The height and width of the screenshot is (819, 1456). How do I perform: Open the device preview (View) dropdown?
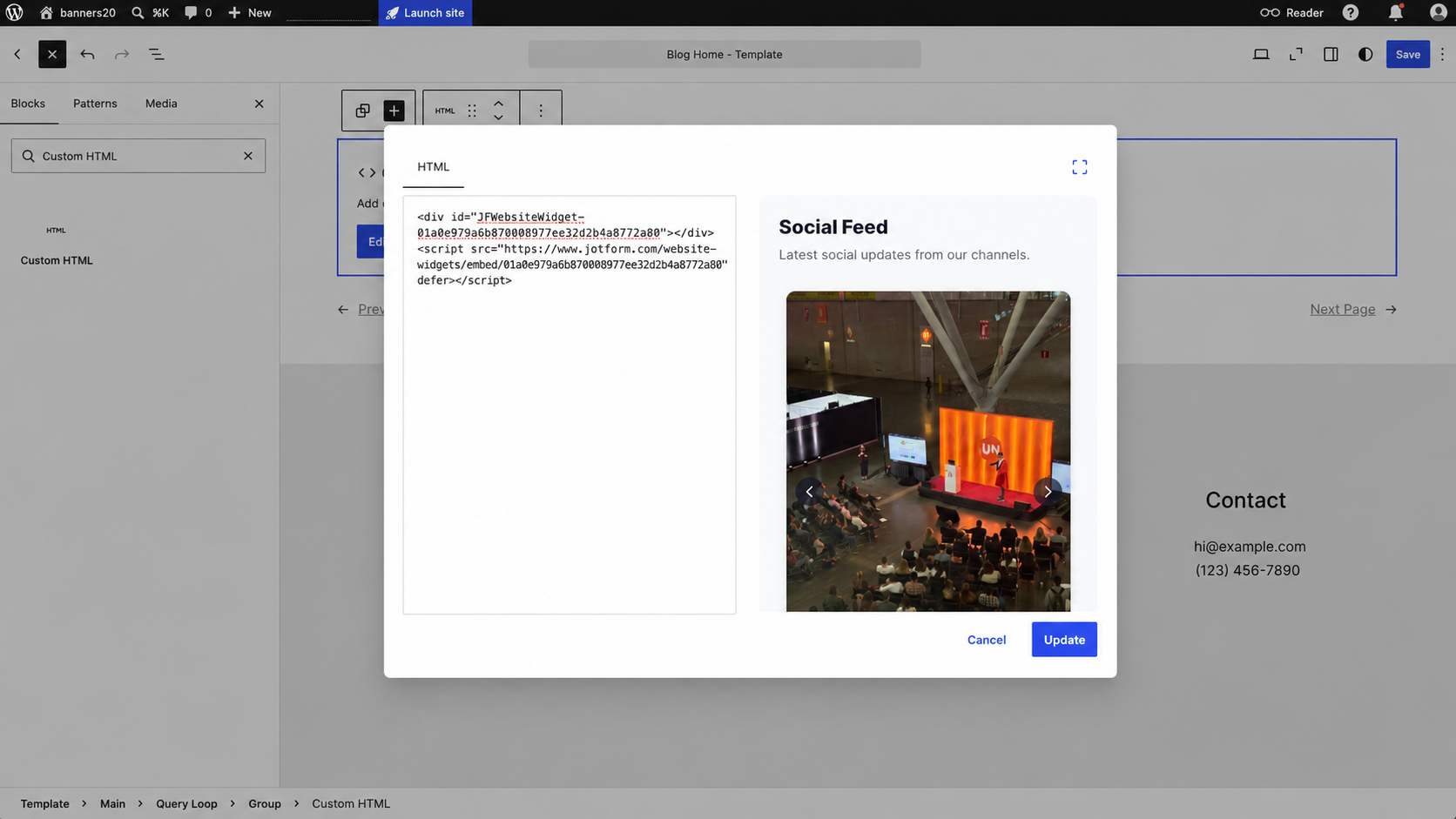(x=1261, y=54)
